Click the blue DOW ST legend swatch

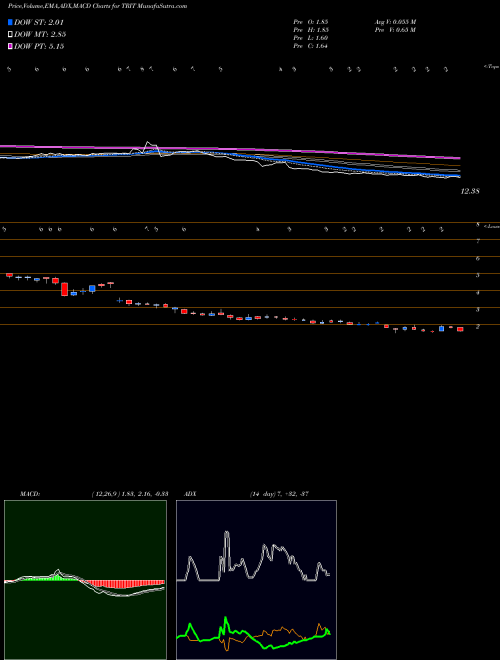tap(10, 22)
